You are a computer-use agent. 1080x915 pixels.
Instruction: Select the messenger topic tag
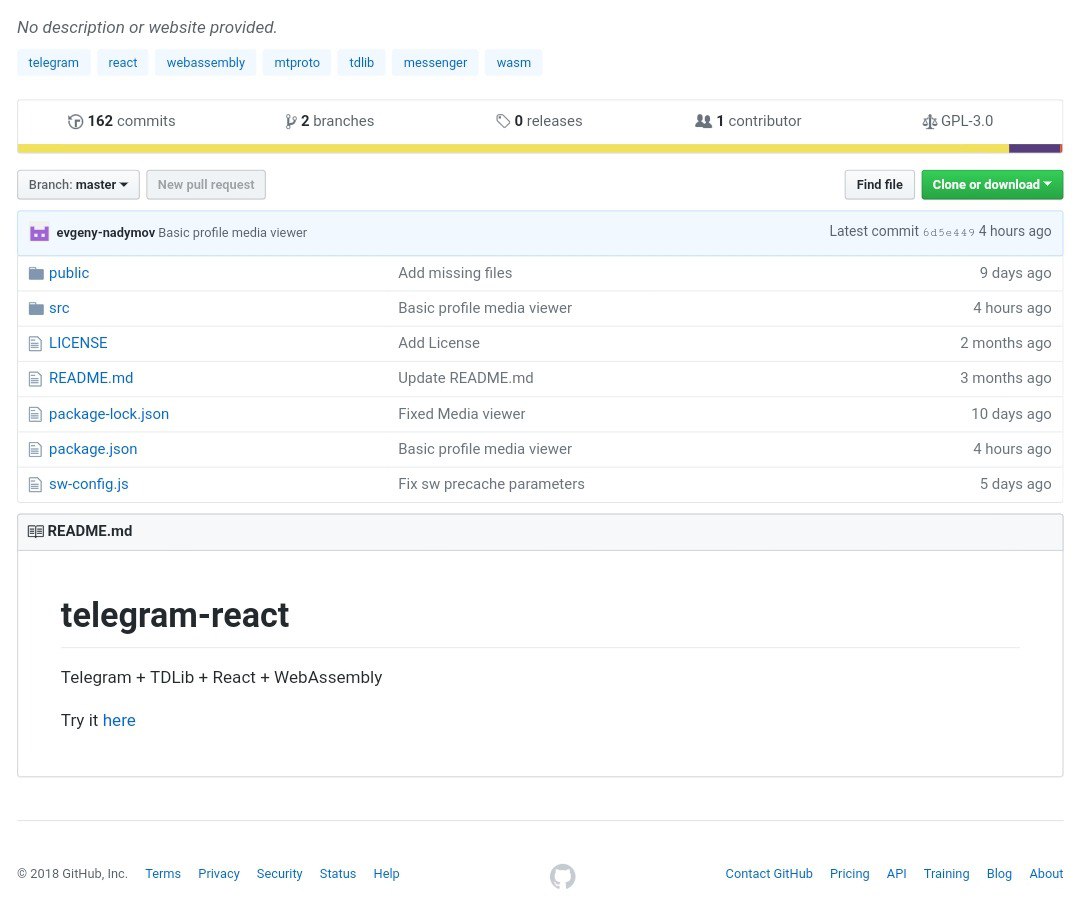tap(435, 63)
